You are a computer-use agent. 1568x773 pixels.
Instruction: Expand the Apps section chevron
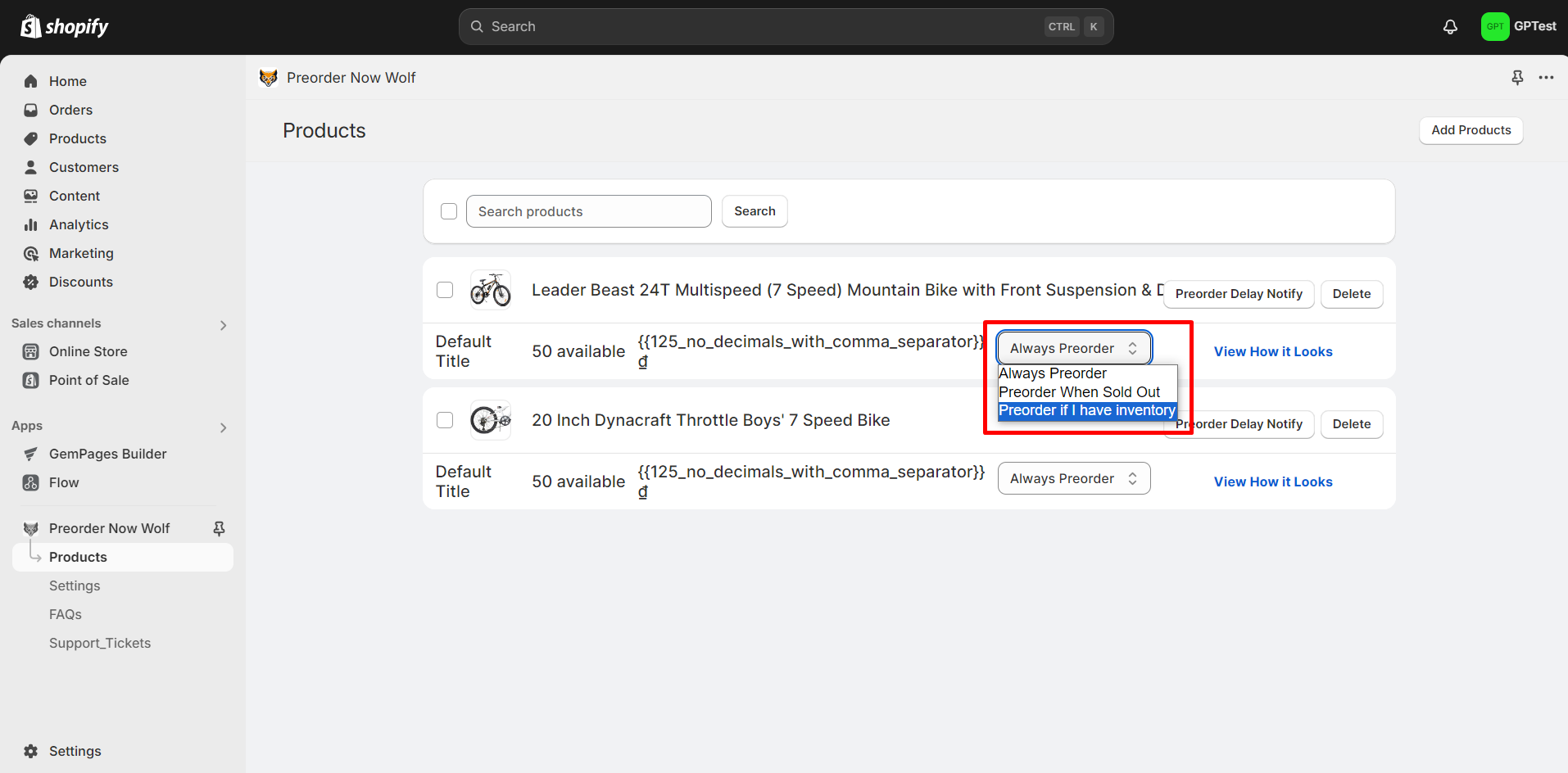coord(223,427)
